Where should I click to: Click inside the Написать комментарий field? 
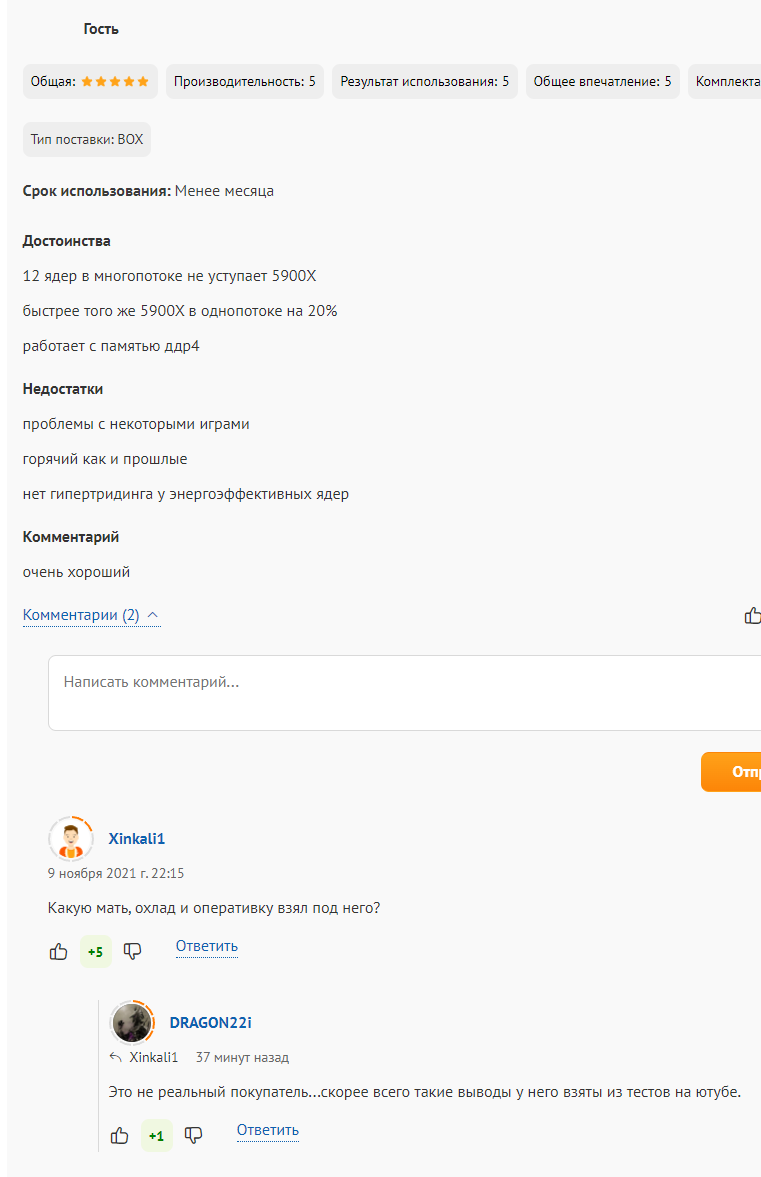point(400,692)
